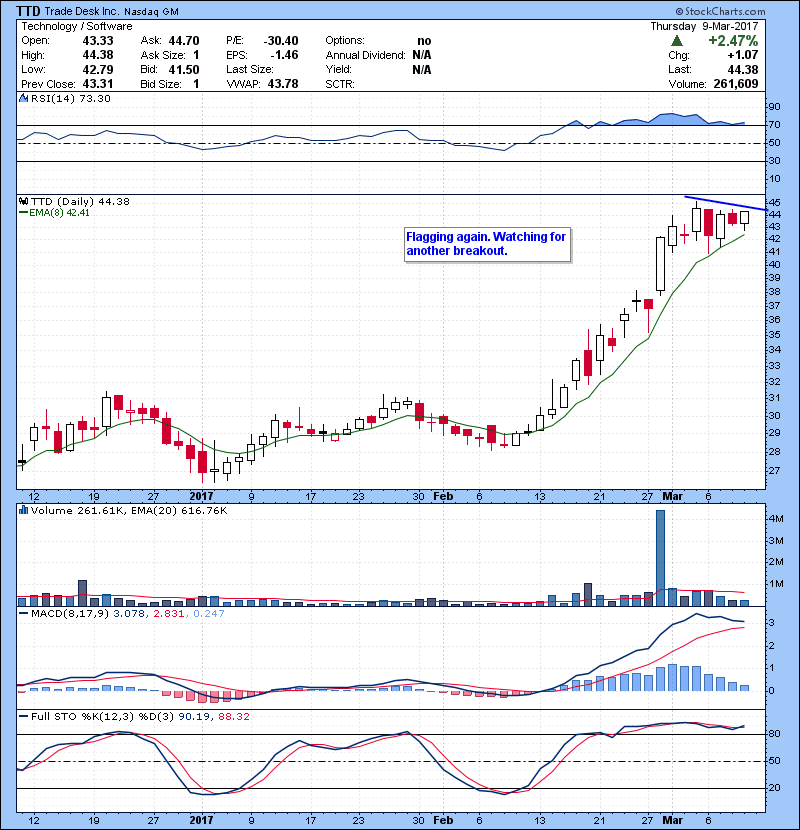Viewport: 800px width, 830px height.
Task: Click the Flagging again annotation box
Action: coord(487,244)
